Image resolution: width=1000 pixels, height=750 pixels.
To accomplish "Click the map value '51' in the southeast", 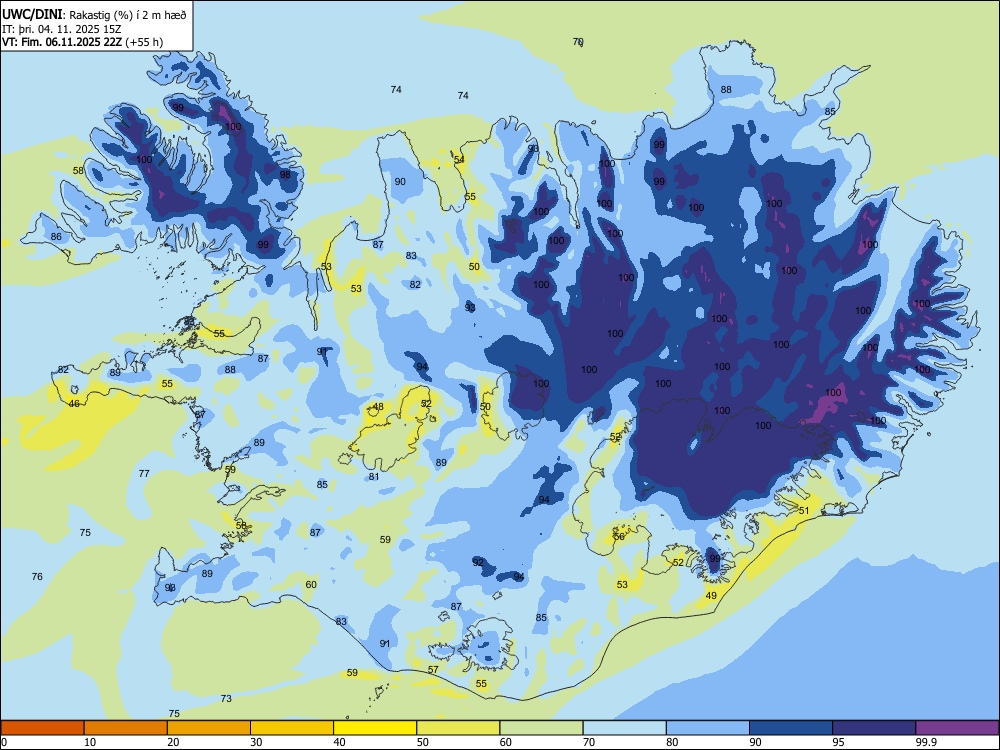I will (804, 511).
